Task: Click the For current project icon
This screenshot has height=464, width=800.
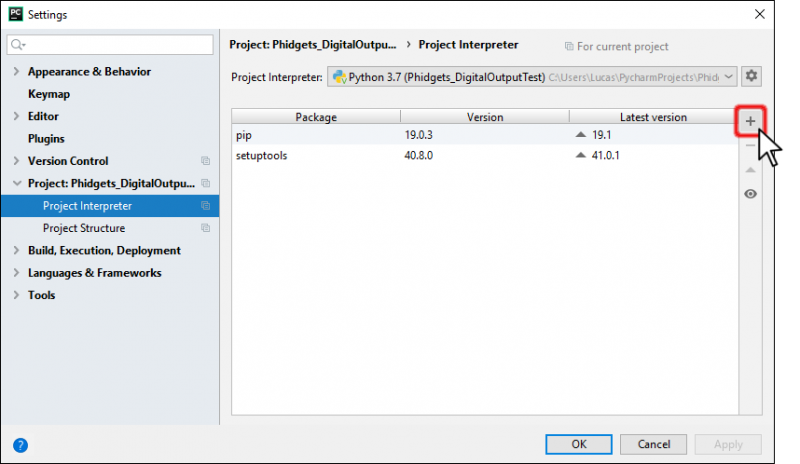Action: coord(569,46)
